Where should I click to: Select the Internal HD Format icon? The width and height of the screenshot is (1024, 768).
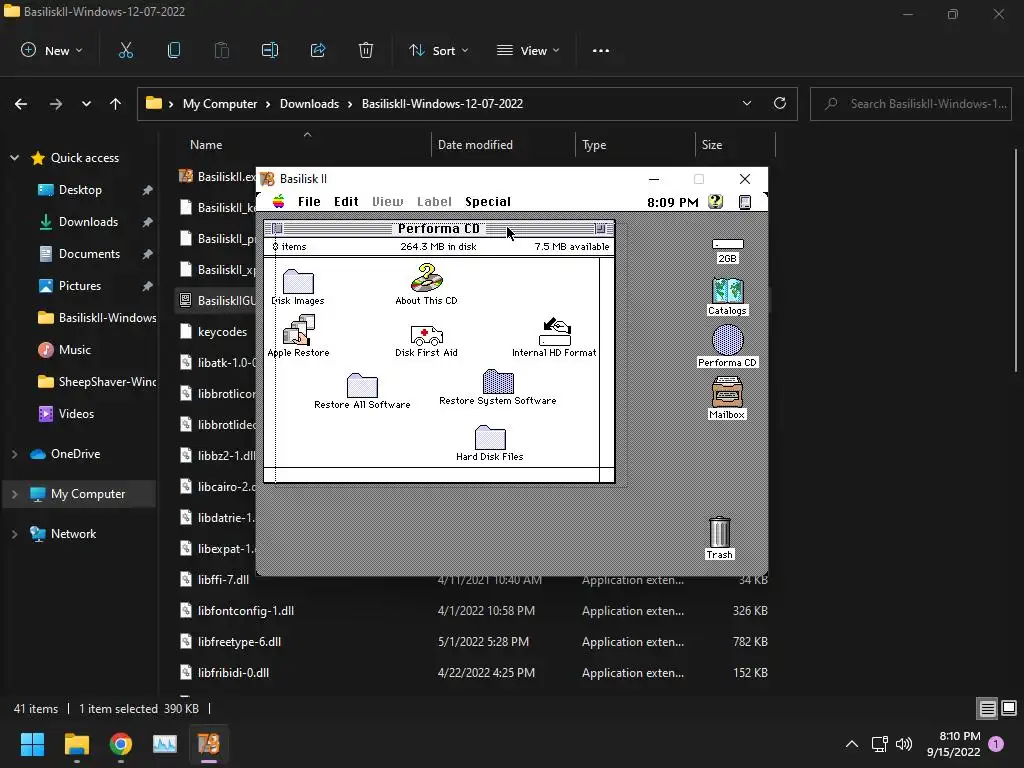[x=554, y=332]
